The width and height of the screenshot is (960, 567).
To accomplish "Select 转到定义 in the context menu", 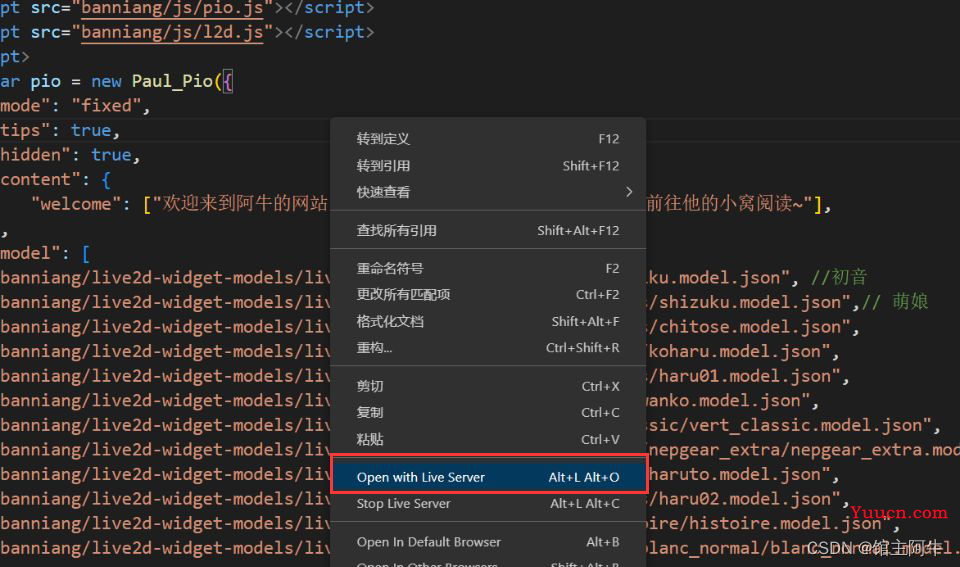I will click(488, 139).
